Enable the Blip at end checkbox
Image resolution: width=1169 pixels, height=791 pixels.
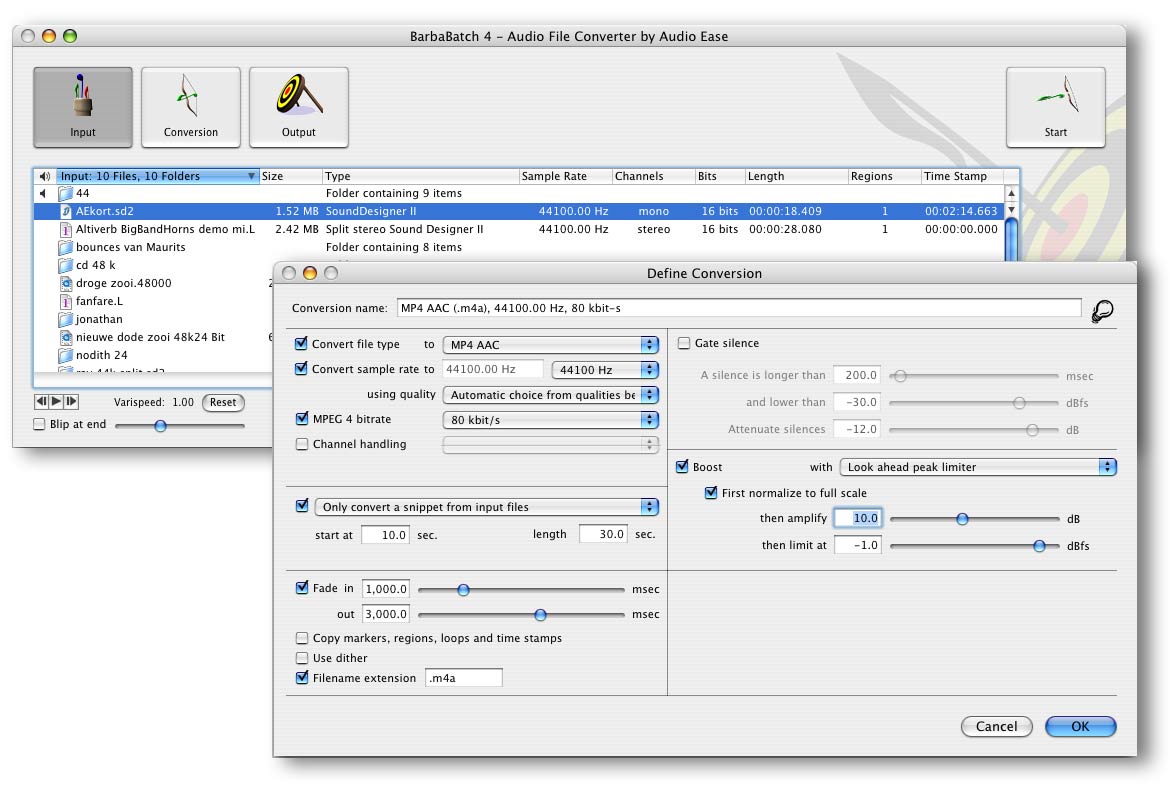40,424
